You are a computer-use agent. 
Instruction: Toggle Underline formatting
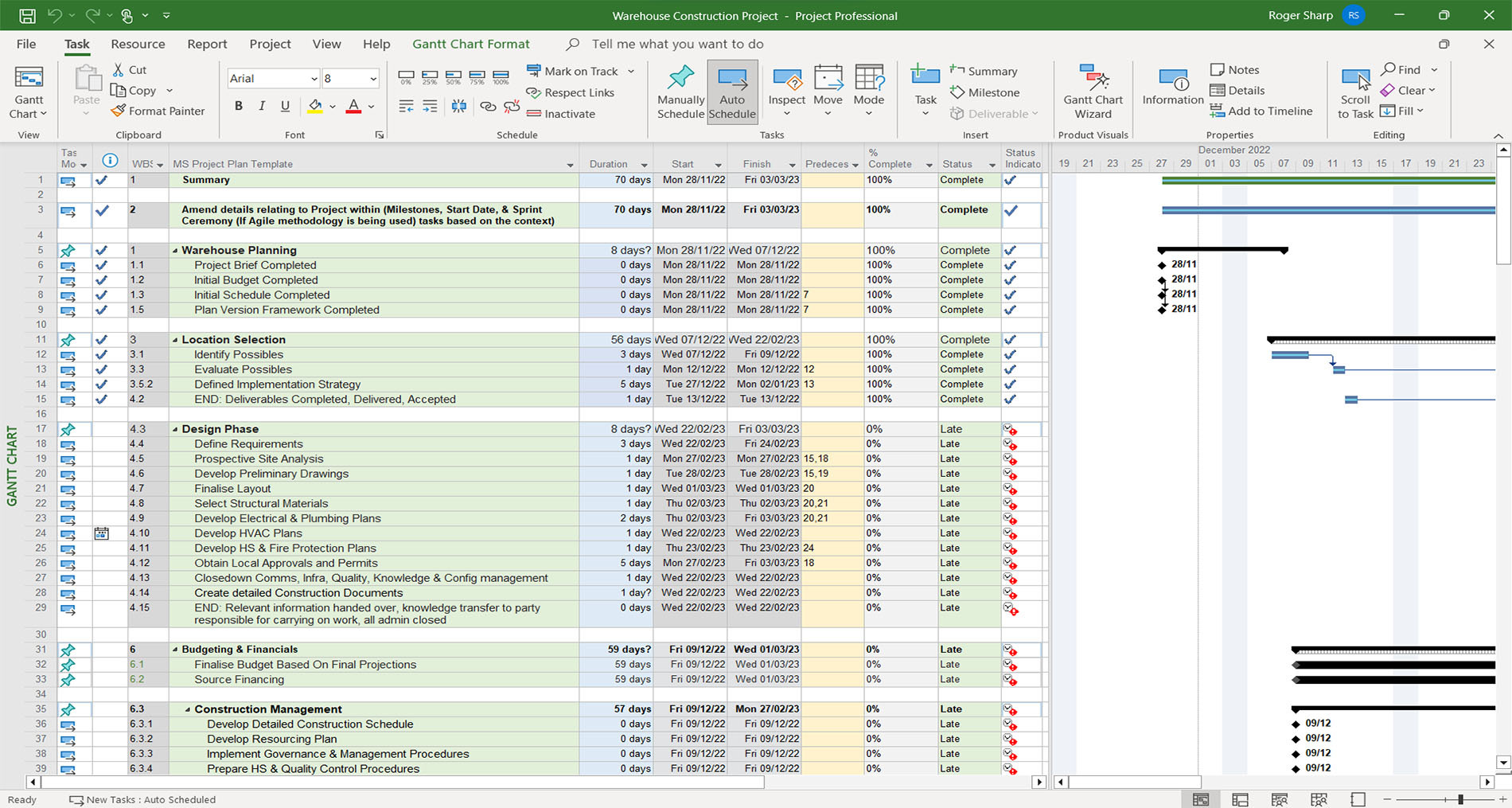pos(285,106)
